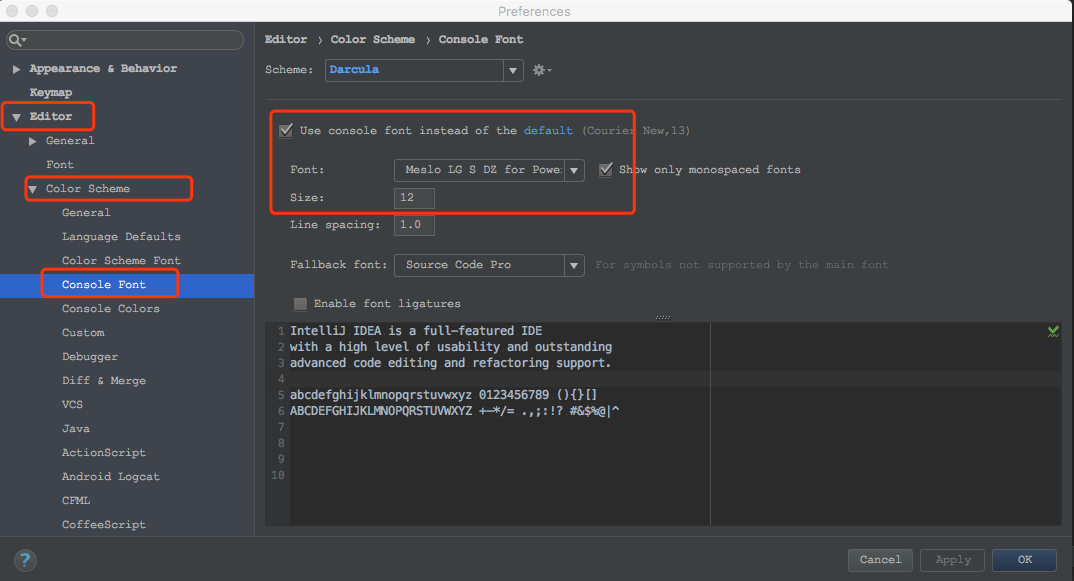This screenshot has width=1074, height=581.
Task: Click the Size input field
Action: 414,198
